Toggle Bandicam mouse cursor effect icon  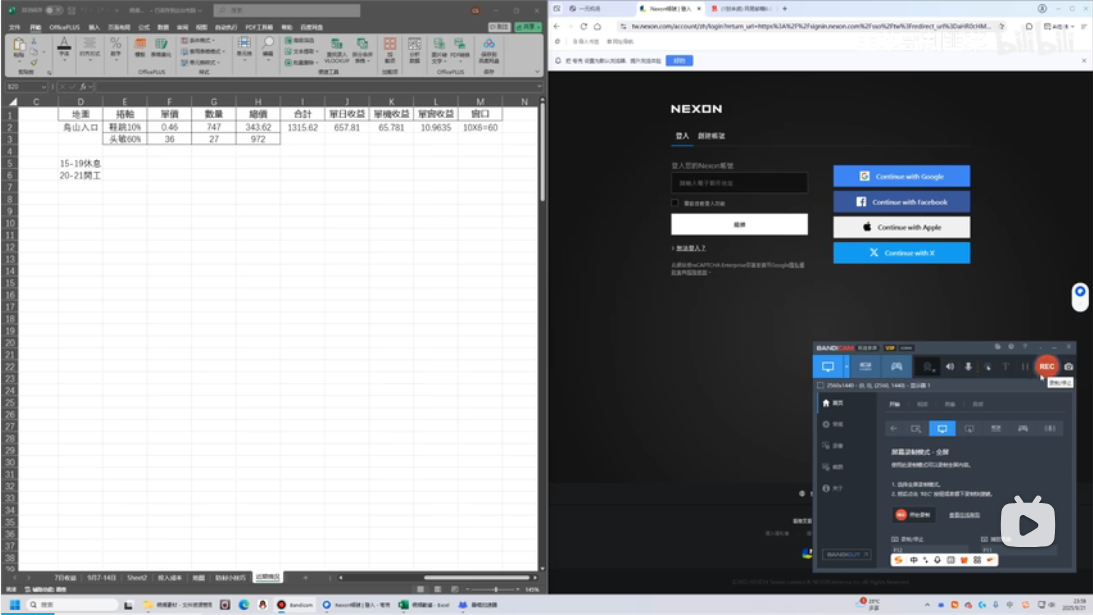(987, 367)
